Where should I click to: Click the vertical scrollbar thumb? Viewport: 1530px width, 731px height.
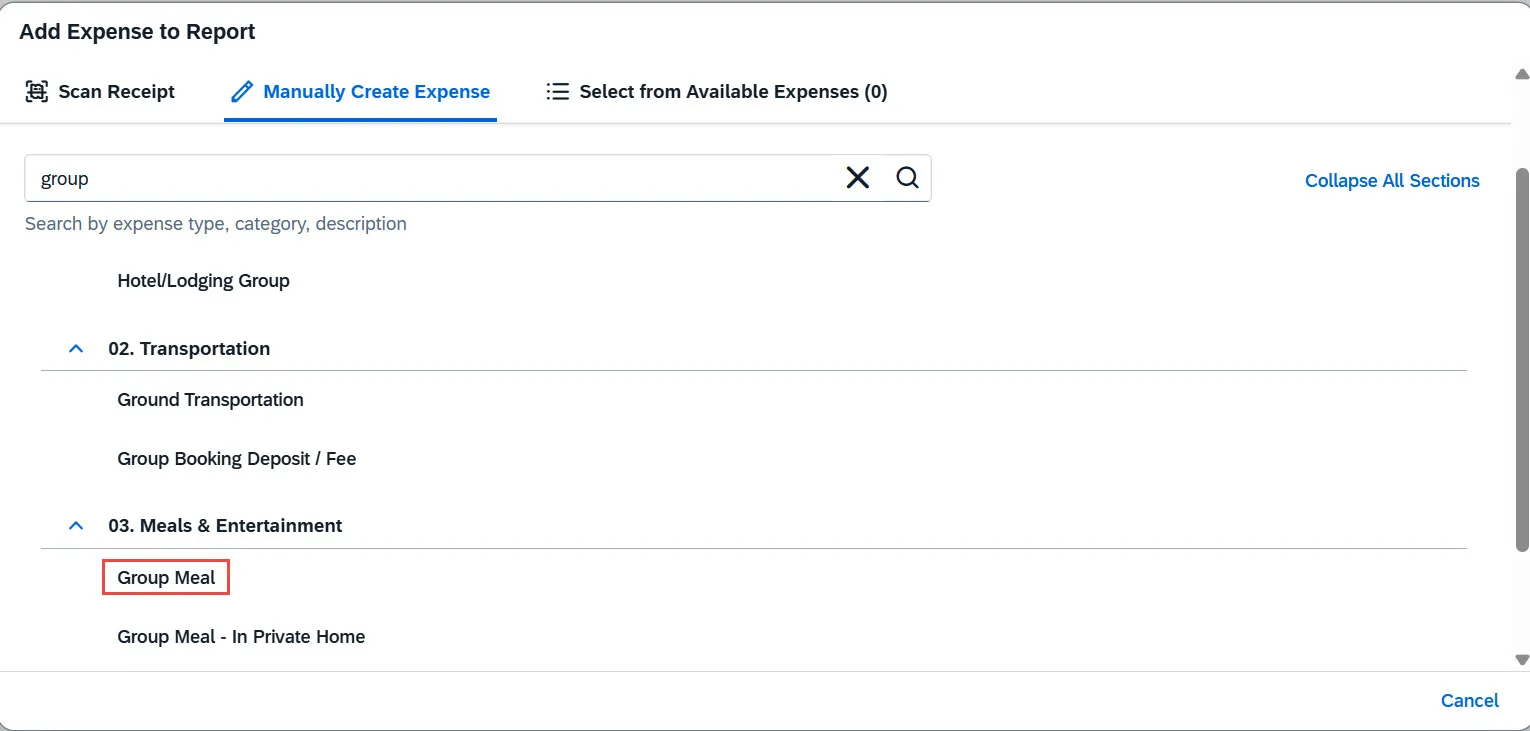pyautogui.click(x=1522, y=360)
